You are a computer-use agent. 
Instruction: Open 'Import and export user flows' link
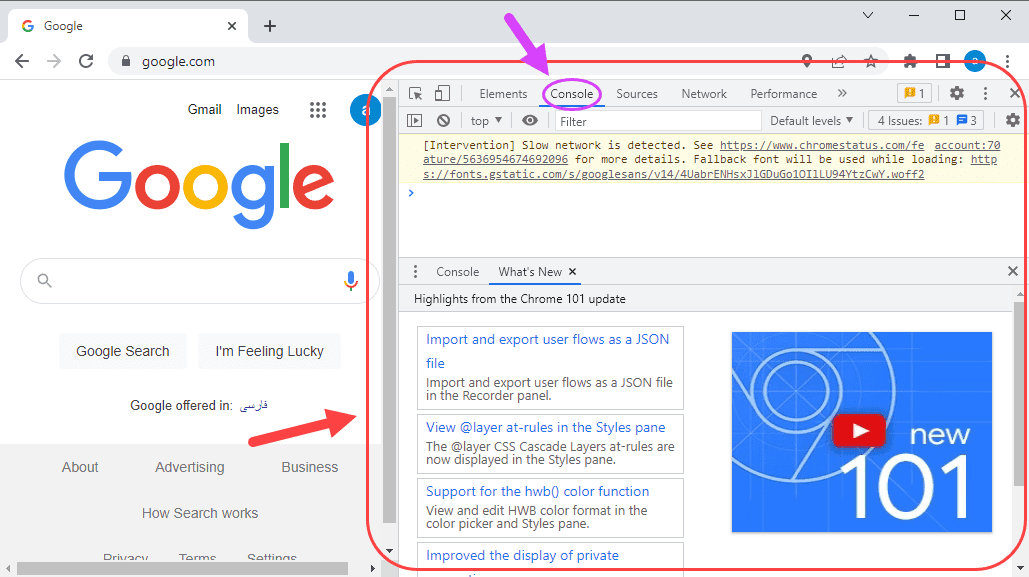click(x=548, y=351)
